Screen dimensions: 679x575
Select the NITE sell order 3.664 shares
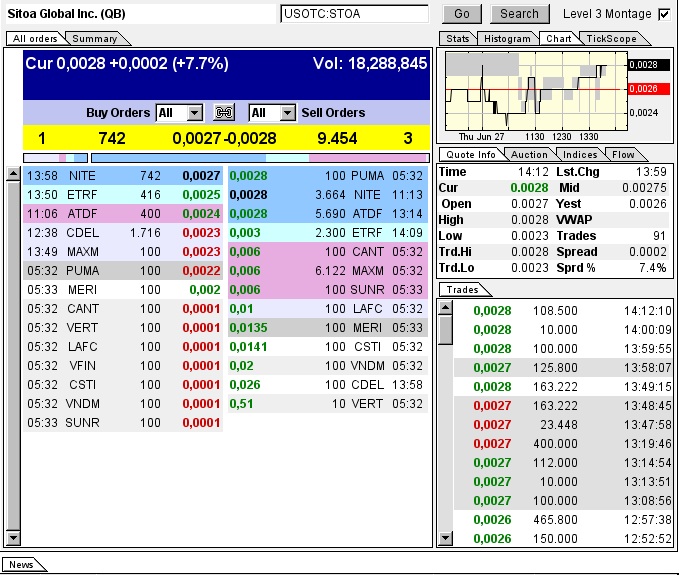[x=328, y=195]
